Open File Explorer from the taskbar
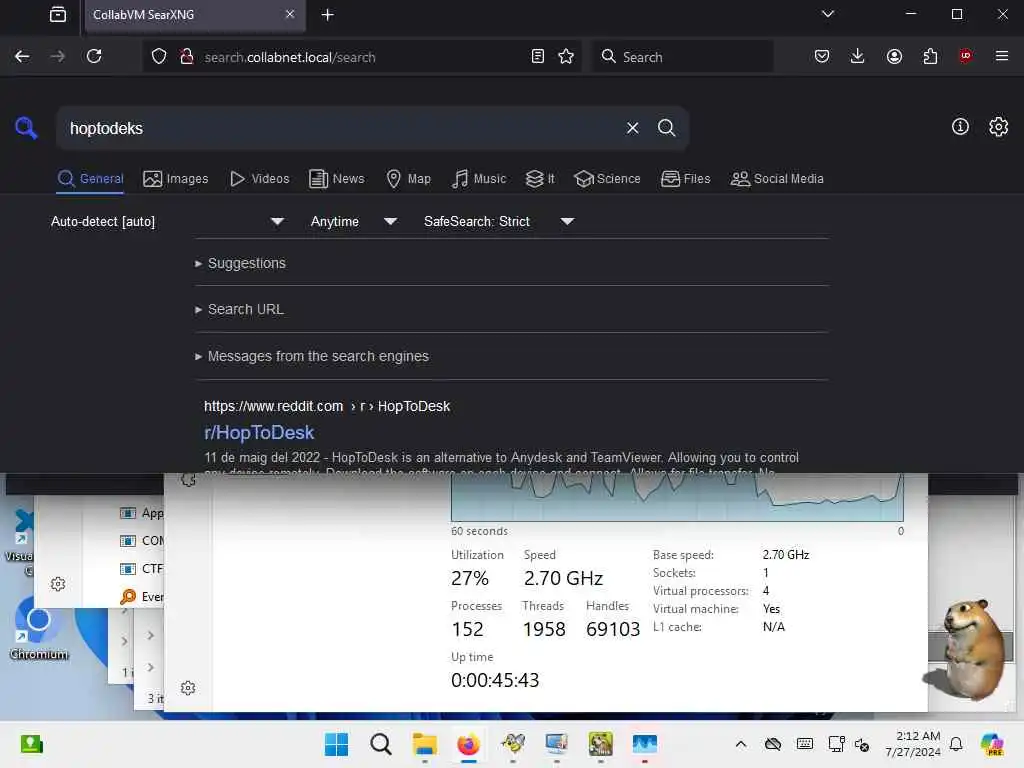The height and width of the screenshot is (768, 1024). pyautogui.click(x=424, y=744)
